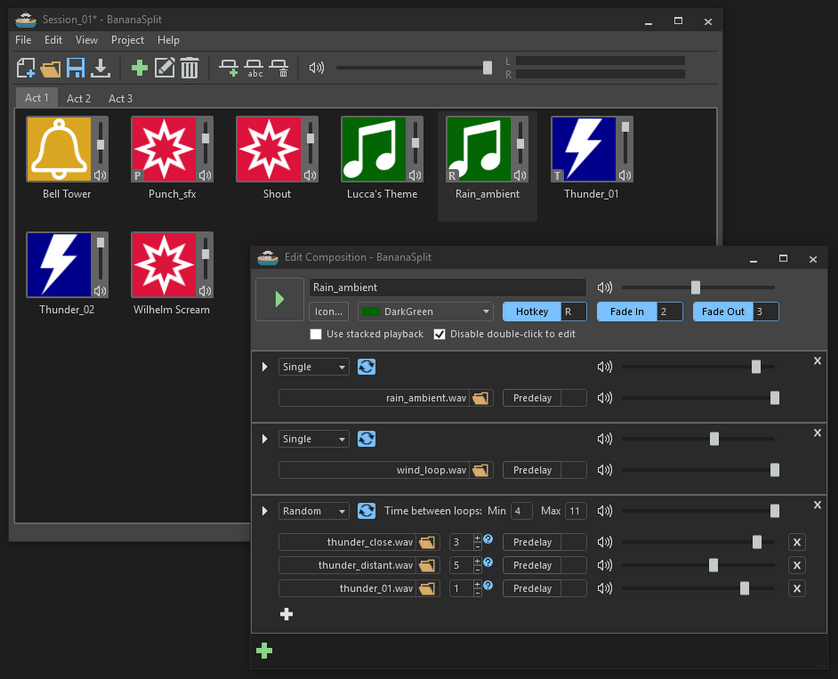Delete the selected cue via trash icon
This screenshot has height=679, width=838.
189,67
